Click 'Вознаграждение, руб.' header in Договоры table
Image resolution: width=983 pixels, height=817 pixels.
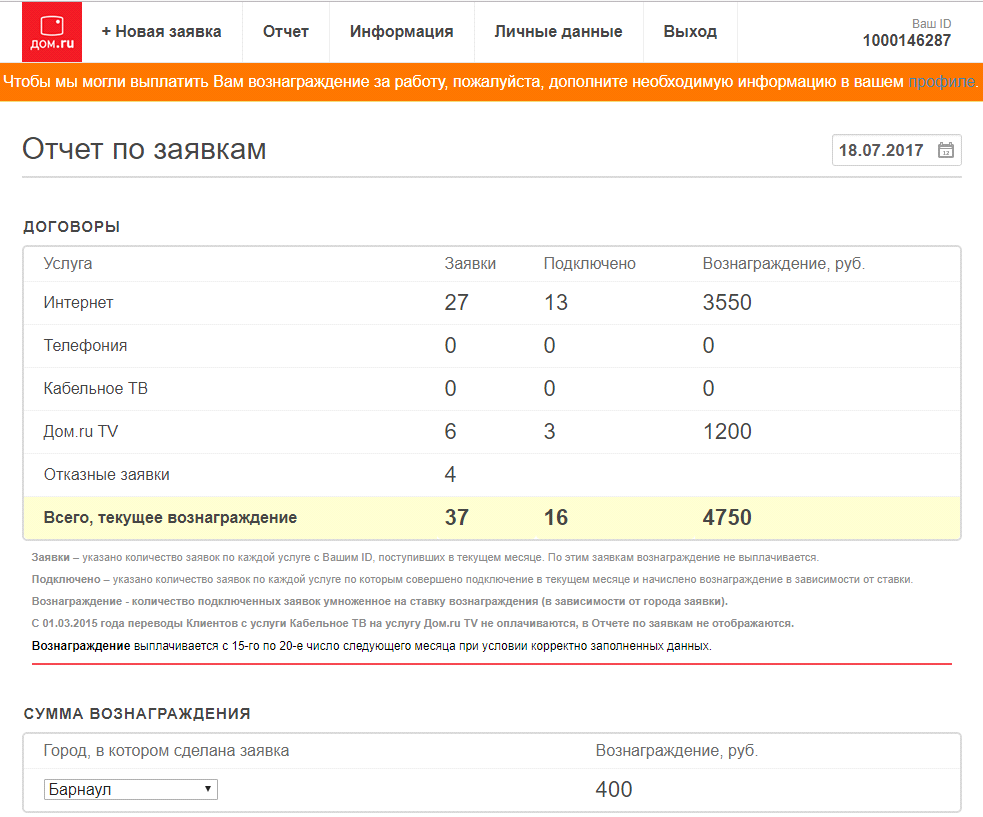(784, 264)
